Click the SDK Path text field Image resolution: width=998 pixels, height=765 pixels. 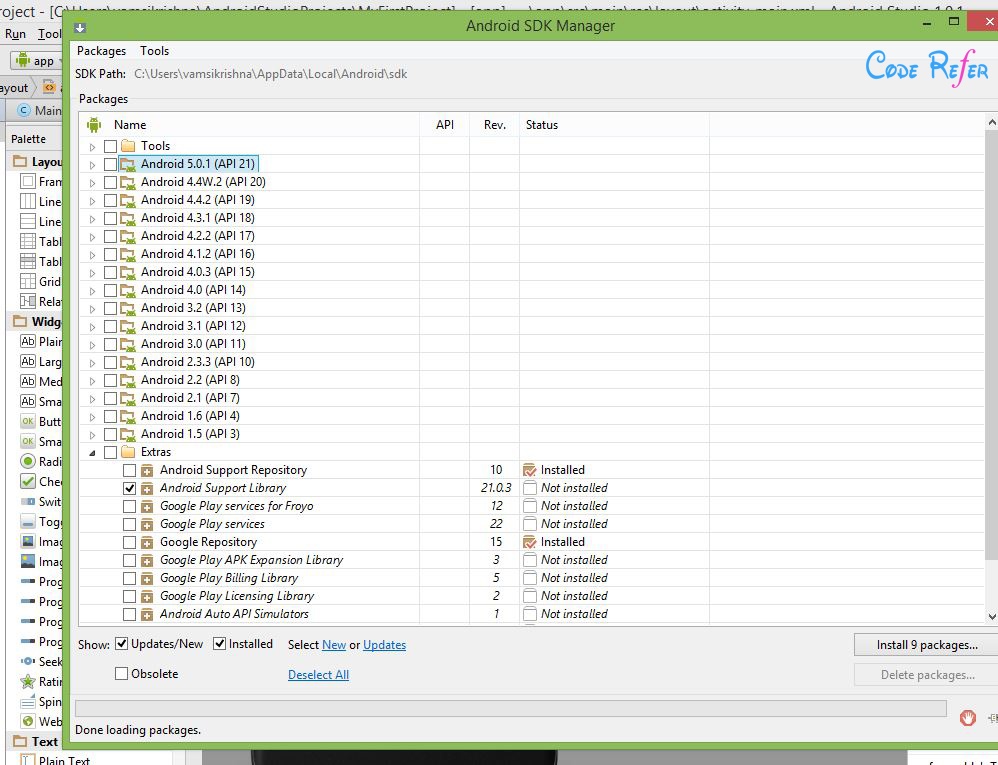[271, 74]
